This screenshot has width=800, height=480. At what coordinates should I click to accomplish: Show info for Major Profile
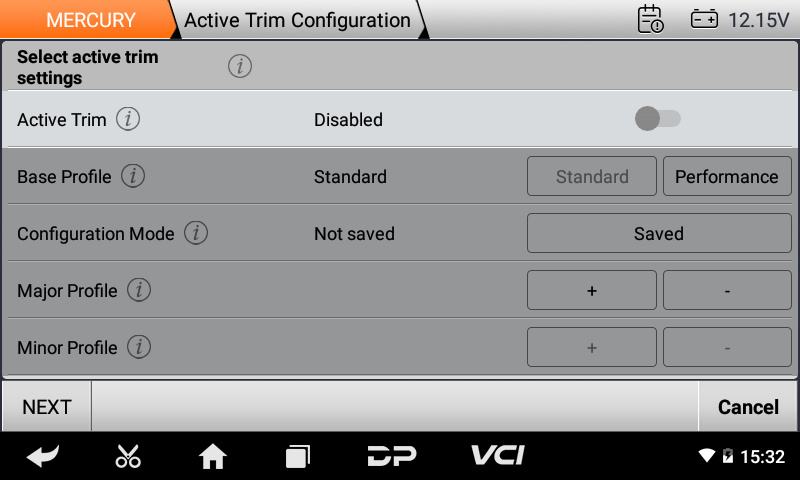pyautogui.click(x=139, y=290)
